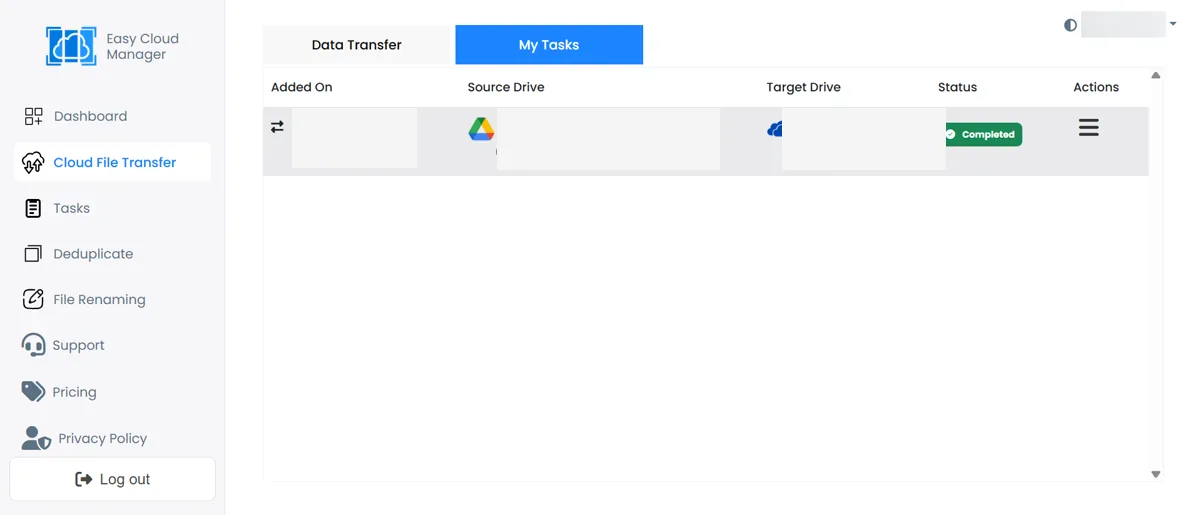Open the Dashboard grid icon

click(x=34, y=116)
